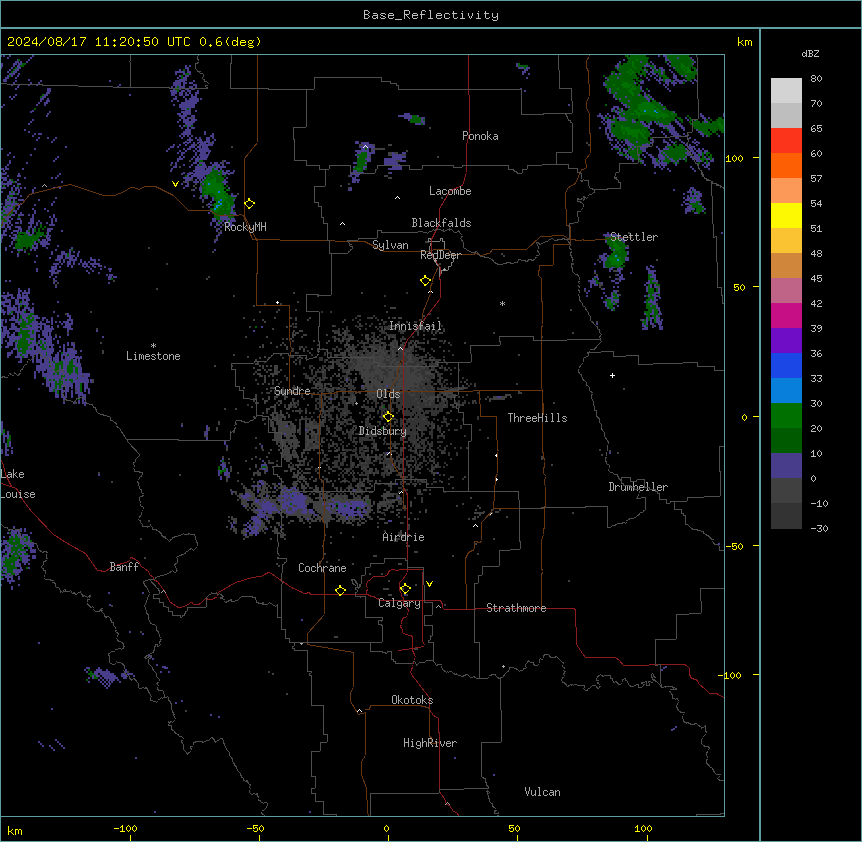Screen dimensions: 862x842
Task: Click the Didsbury town label
Action: point(383,431)
